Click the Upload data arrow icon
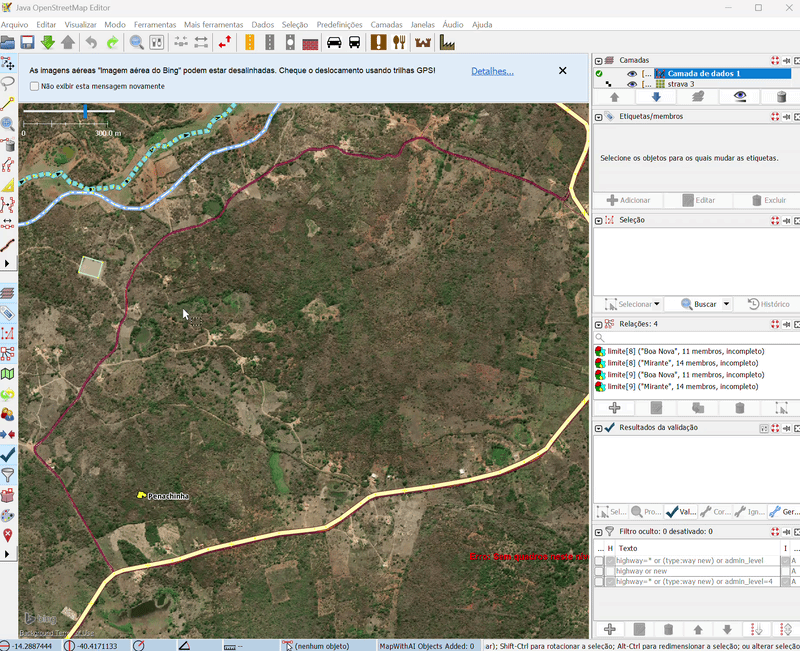Viewport: 800px width, 651px height. (68, 42)
